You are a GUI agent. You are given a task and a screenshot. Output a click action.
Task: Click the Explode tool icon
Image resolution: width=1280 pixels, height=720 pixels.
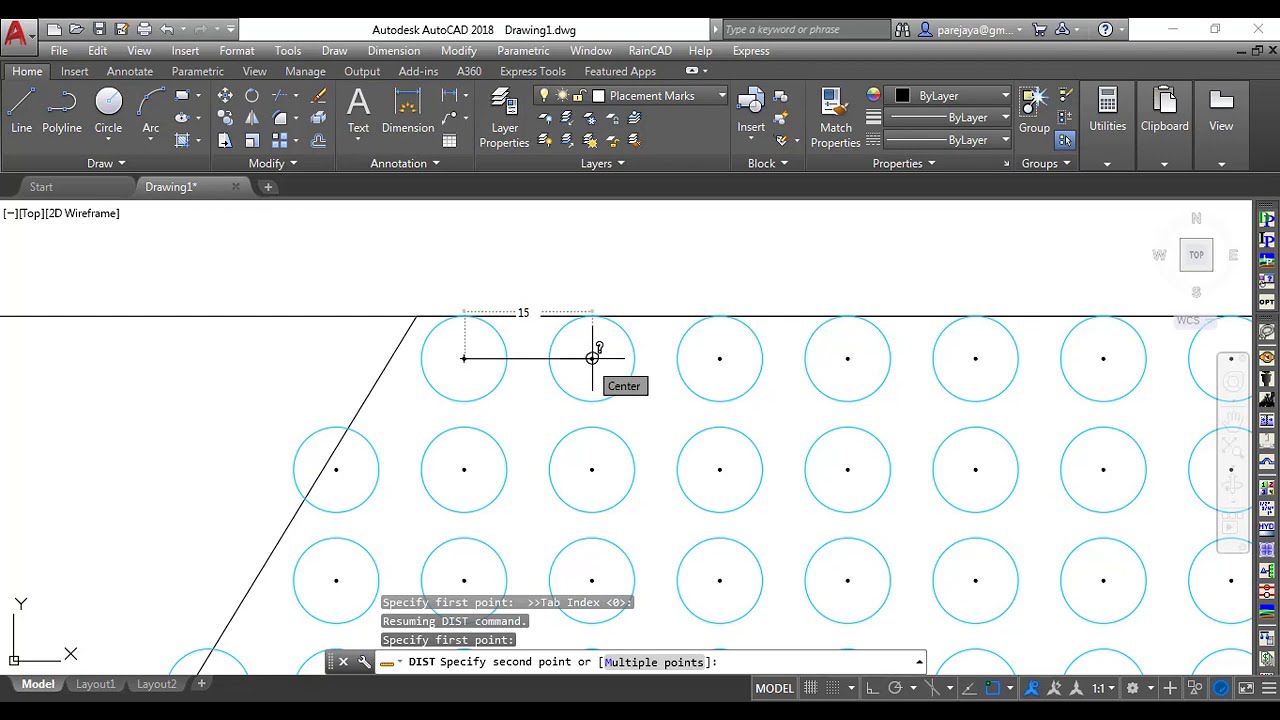point(319,118)
